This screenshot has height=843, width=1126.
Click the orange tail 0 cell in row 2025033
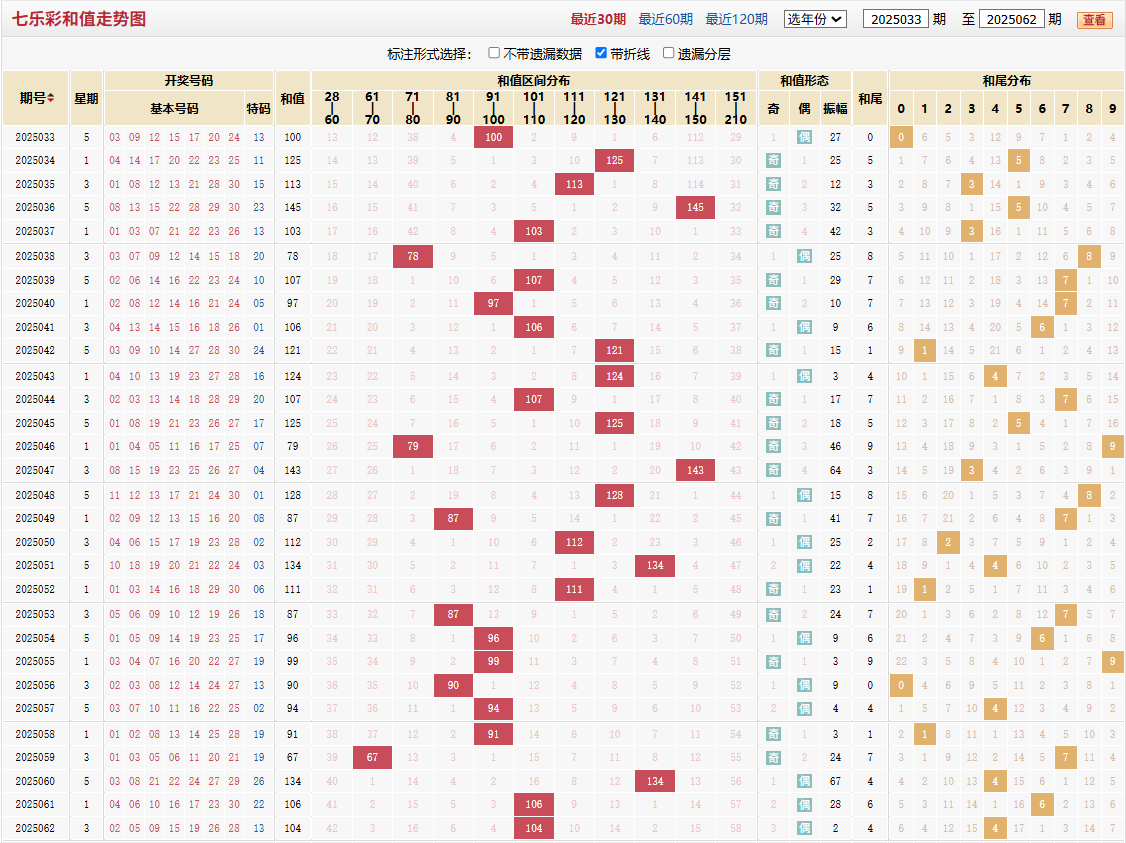[x=901, y=137]
